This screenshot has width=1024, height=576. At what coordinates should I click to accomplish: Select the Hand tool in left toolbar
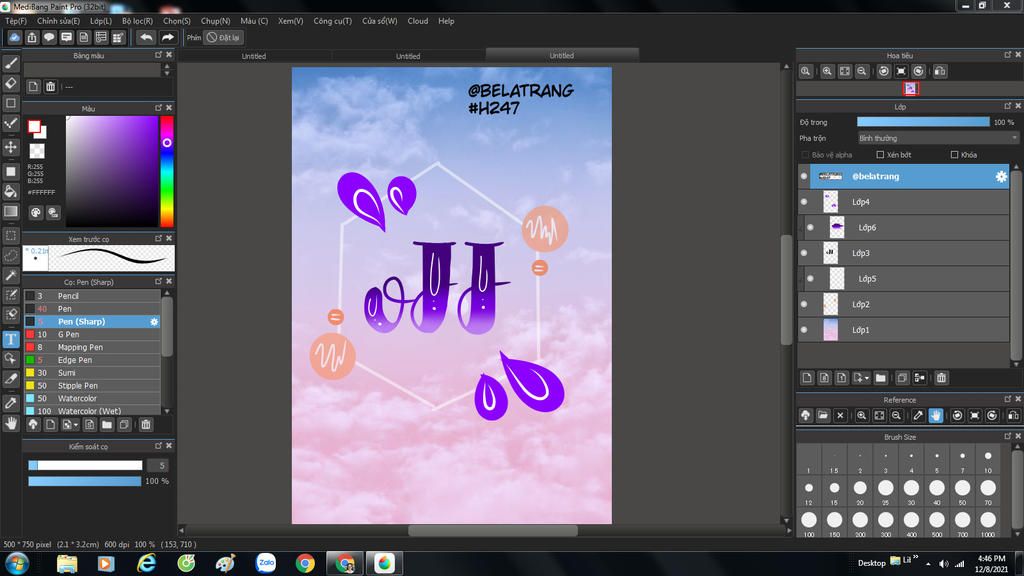click(11, 424)
